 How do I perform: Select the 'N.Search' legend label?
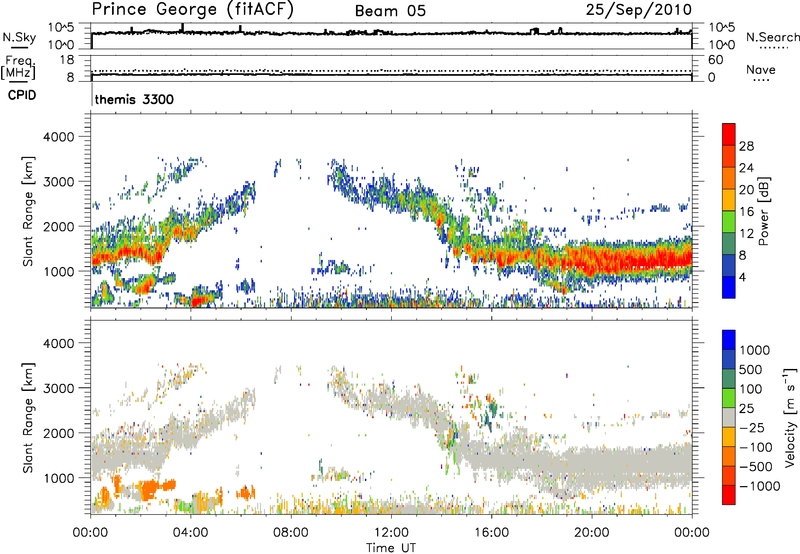(772, 37)
